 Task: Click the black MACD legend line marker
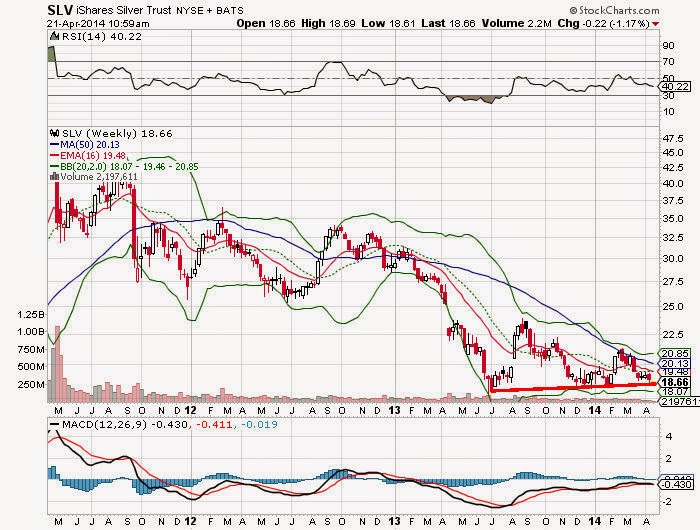pos(54,424)
